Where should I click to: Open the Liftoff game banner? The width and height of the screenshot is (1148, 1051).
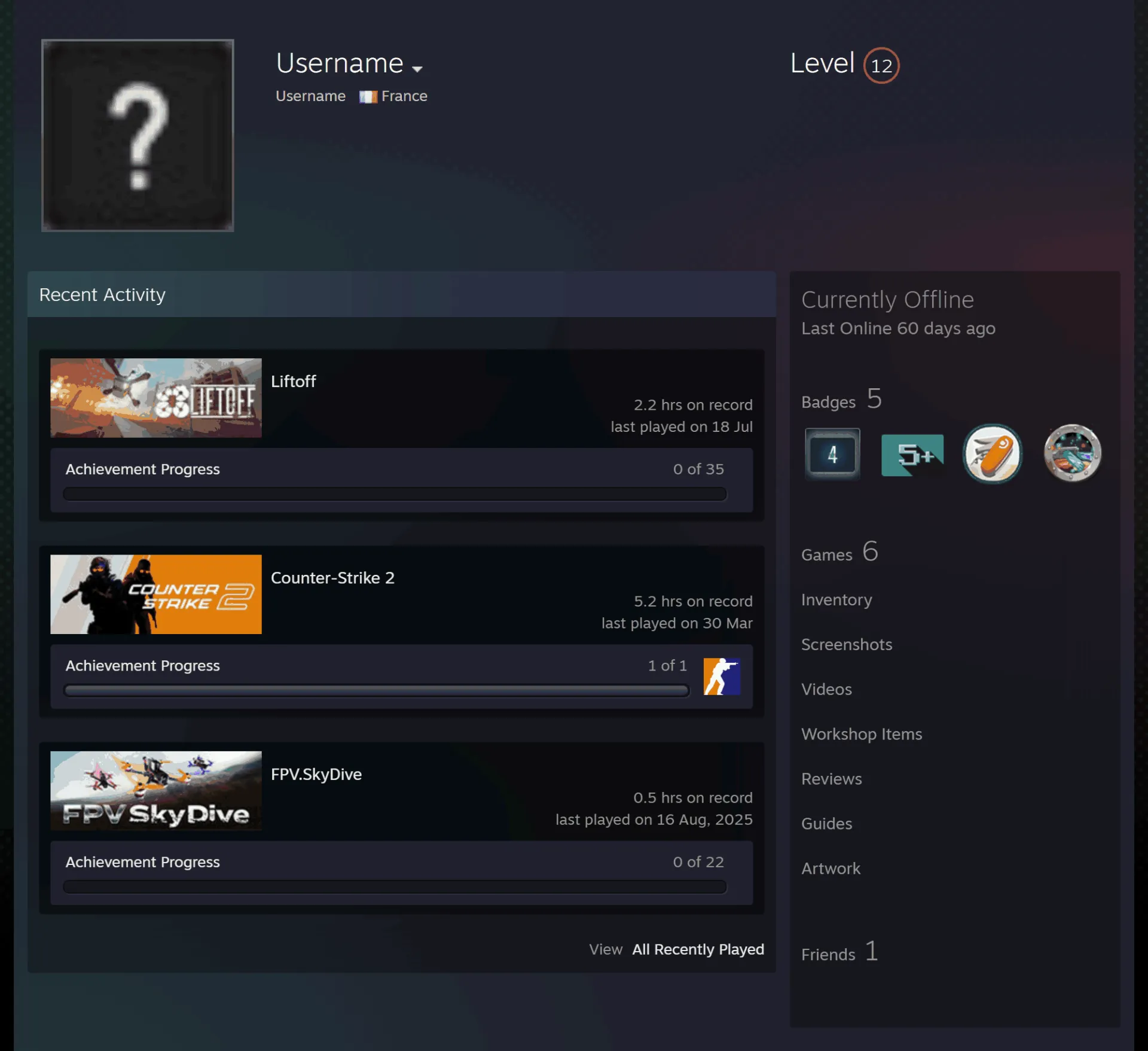[156, 398]
